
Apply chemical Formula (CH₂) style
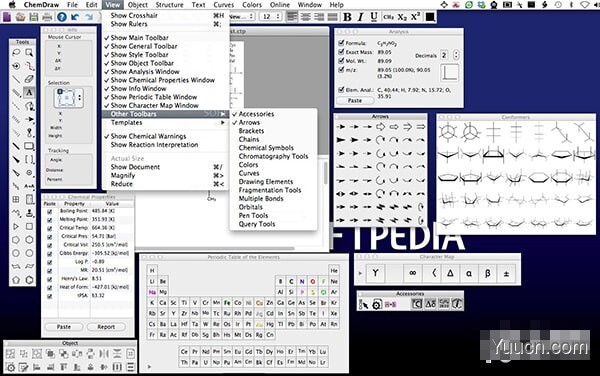pyautogui.click(x=388, y=17)
